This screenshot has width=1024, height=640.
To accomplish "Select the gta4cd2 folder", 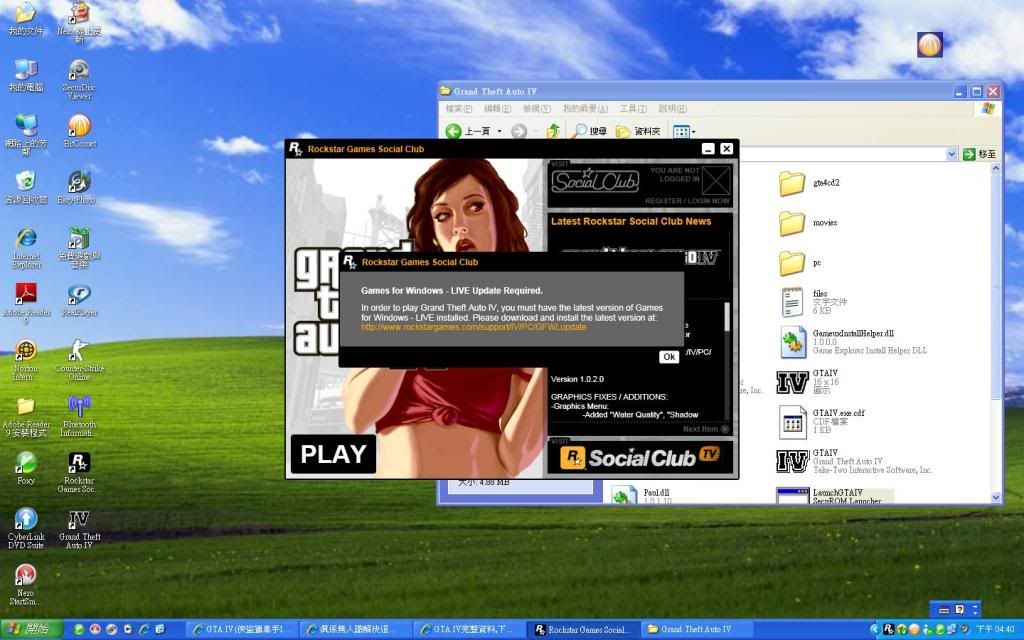I will [793, 183].
